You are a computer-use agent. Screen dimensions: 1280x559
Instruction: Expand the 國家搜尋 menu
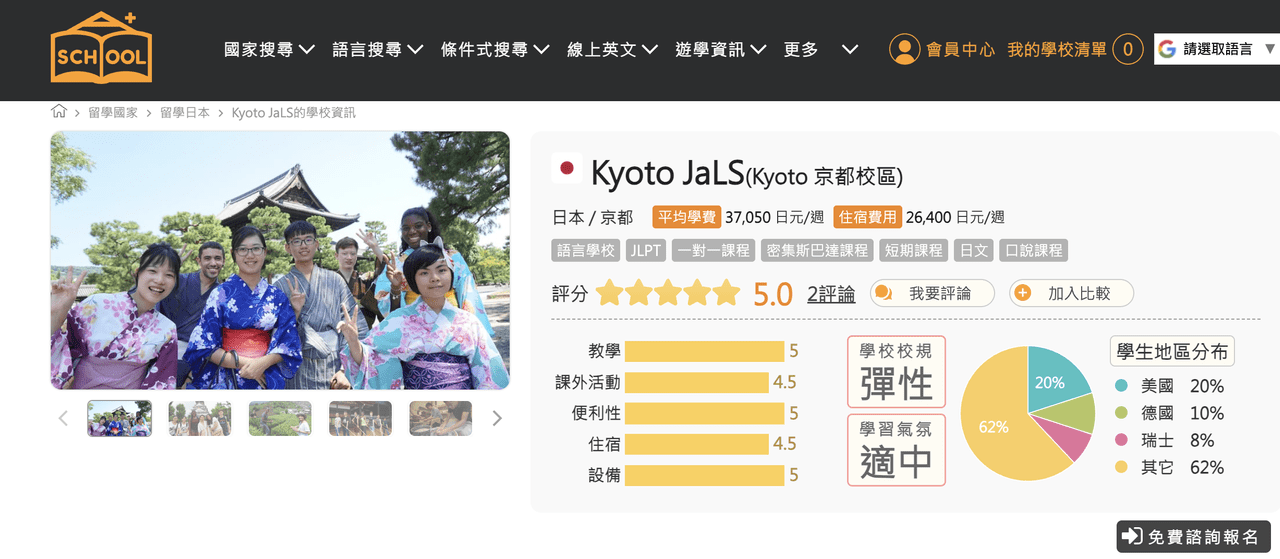(x=269, y=49)
